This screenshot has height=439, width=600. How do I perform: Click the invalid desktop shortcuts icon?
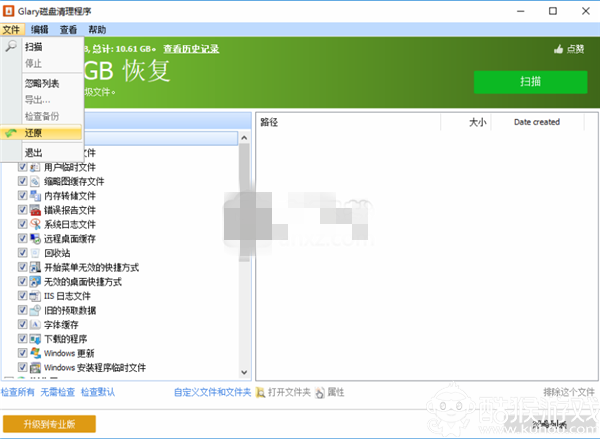coord(35,281)
